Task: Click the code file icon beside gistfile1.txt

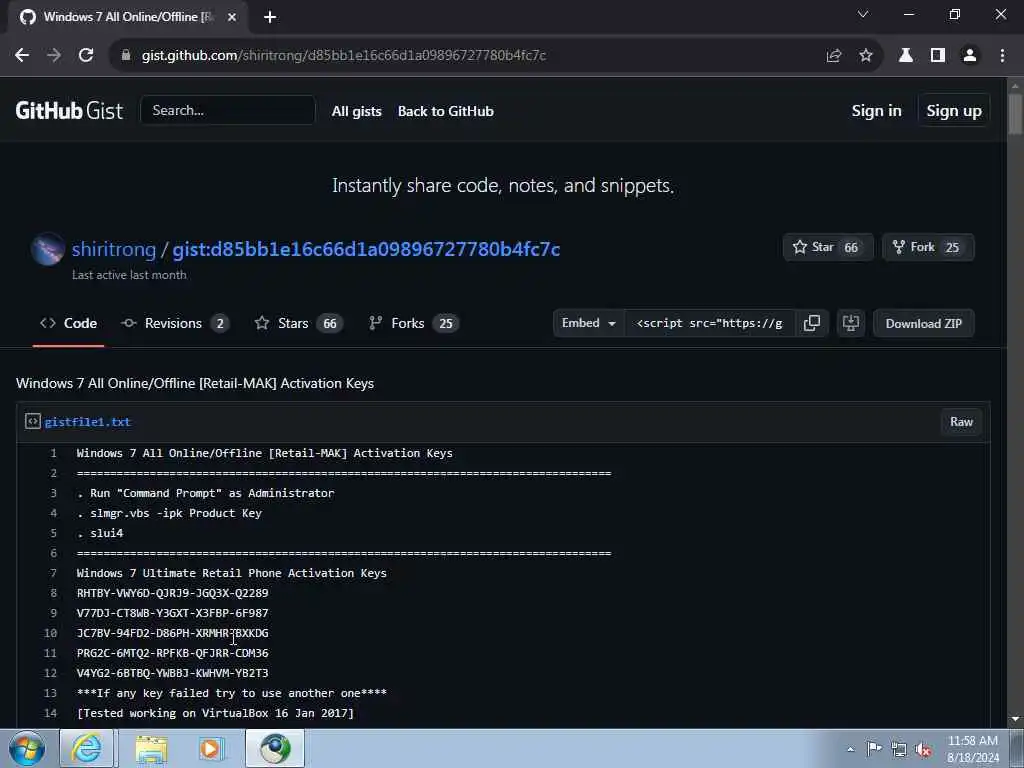Action: 33,421
